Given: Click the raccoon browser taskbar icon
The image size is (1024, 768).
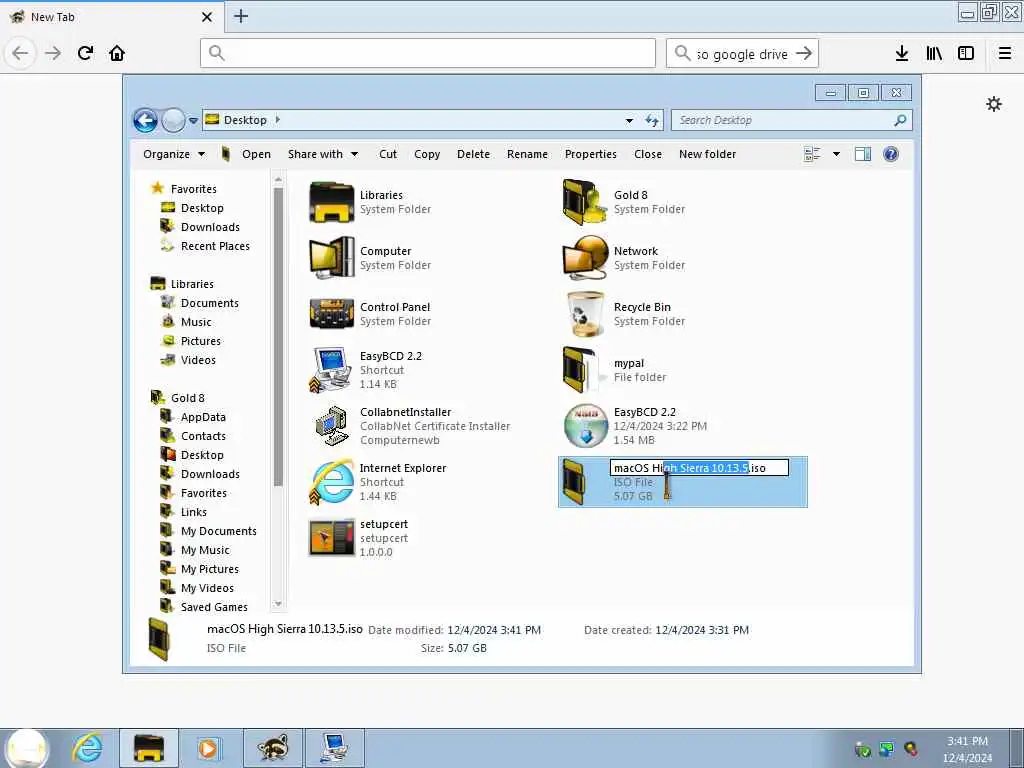Looking at the screenshot, I should point(272,748).
